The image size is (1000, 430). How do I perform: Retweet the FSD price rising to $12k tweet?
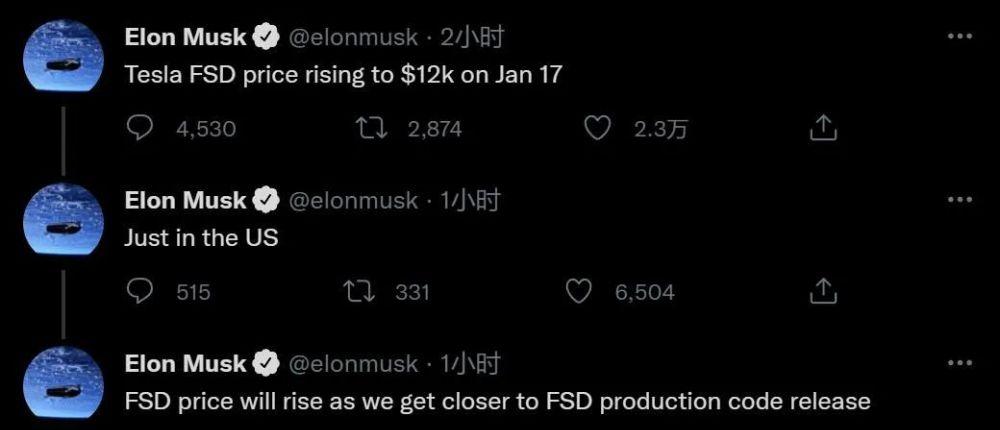click(x=371, y=129)
